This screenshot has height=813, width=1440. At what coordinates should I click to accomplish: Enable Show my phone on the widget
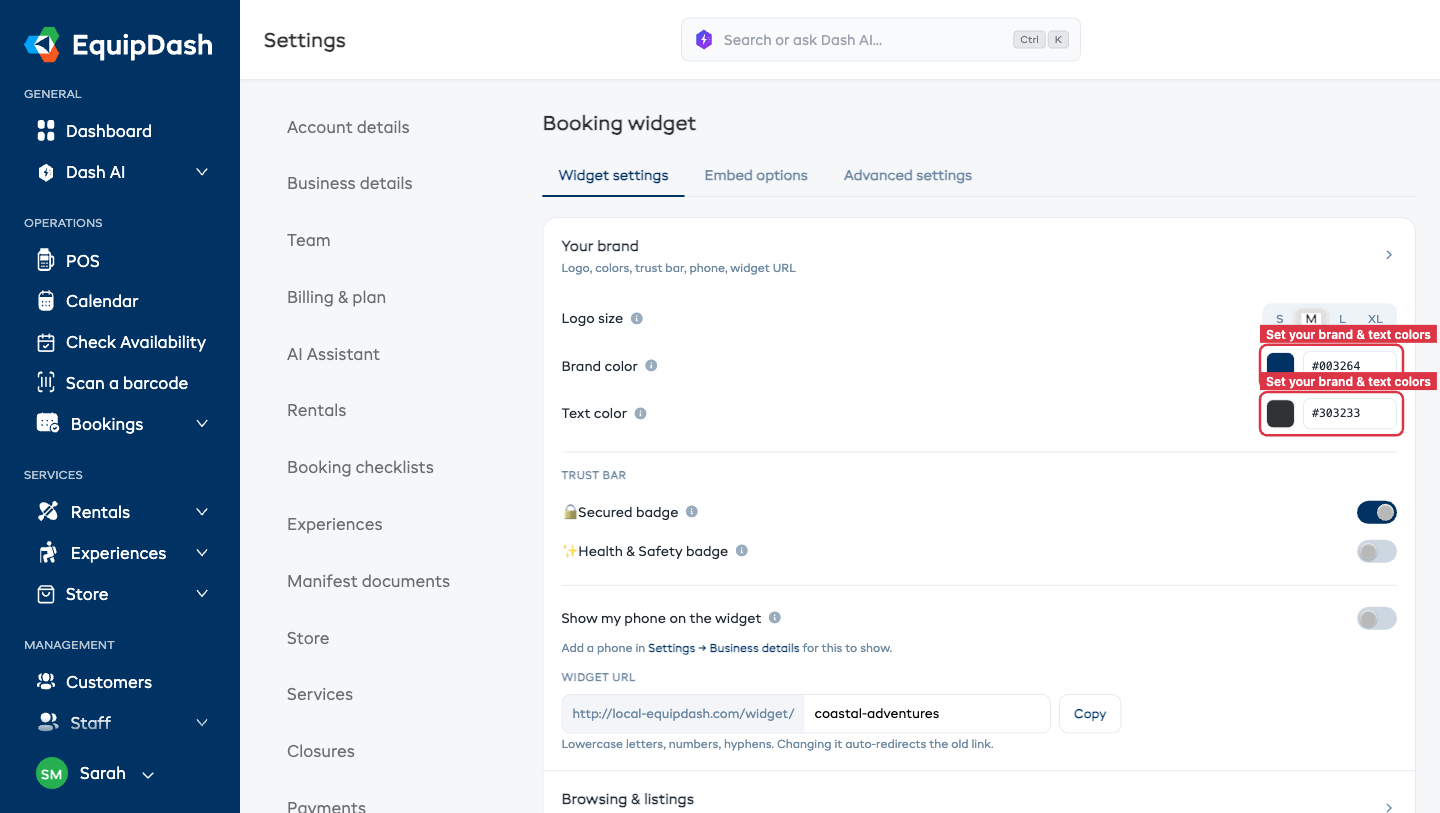click(x=1376, y=619)
